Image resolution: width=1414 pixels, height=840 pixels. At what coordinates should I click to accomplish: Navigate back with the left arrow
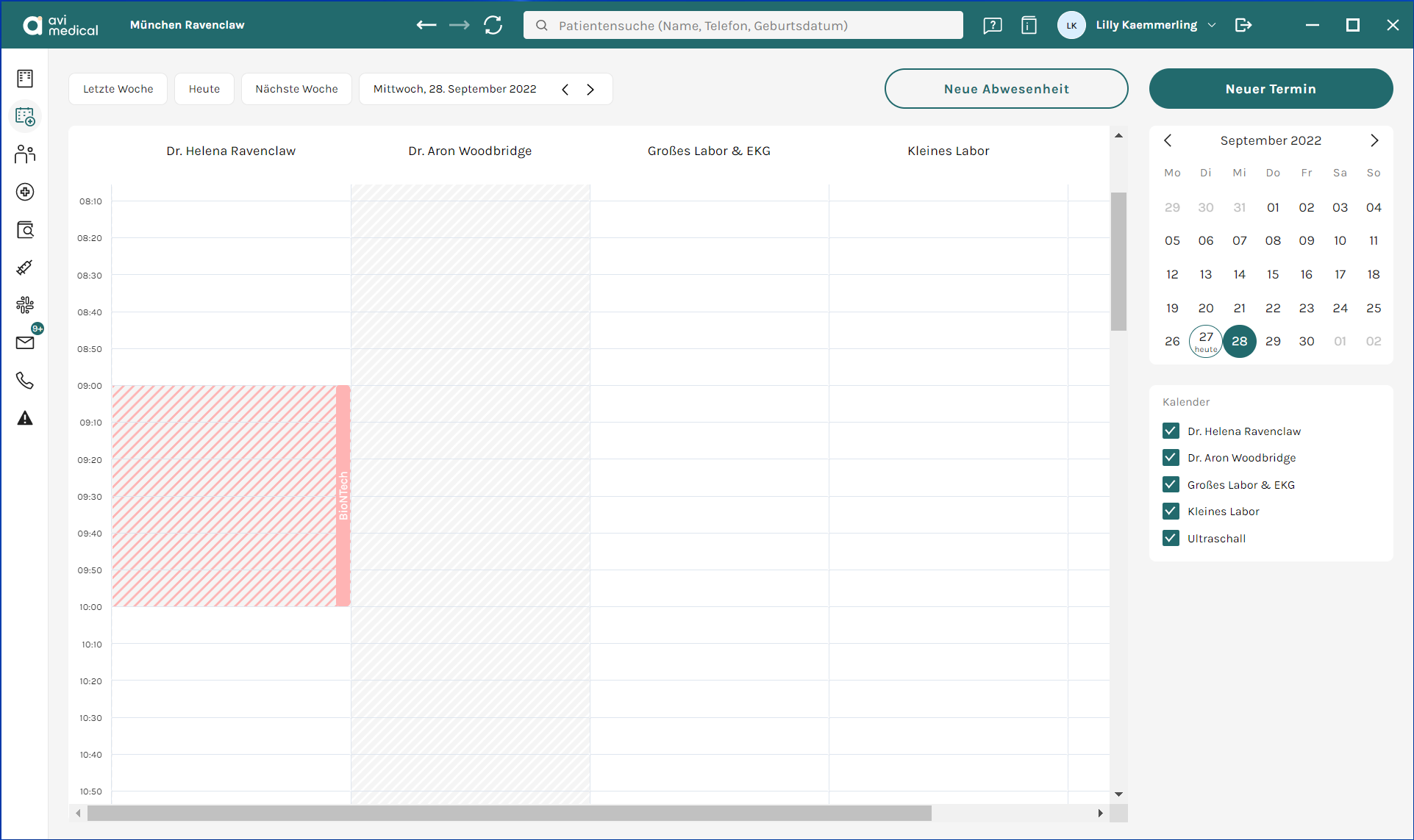[x=426, y=25]
